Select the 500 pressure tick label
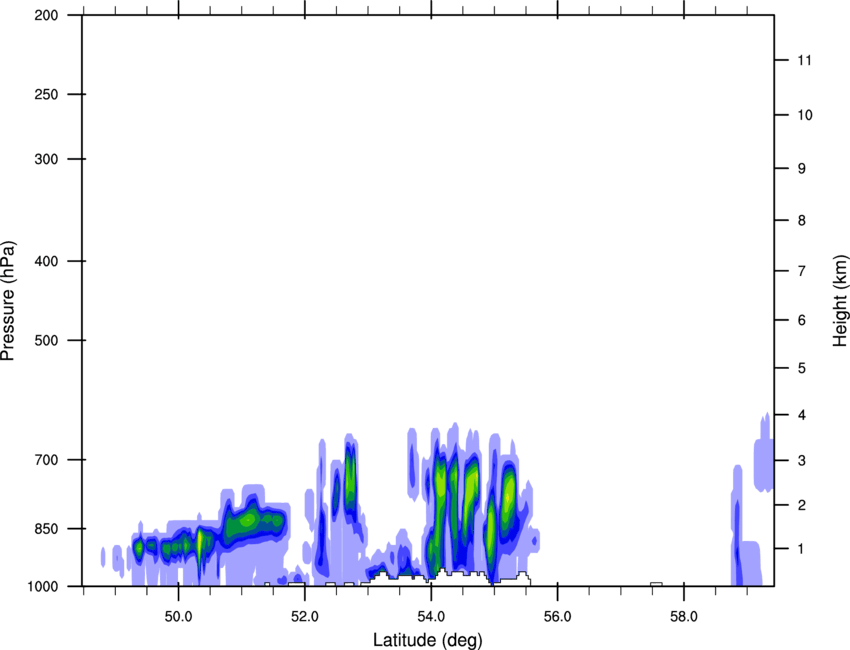The width and height of the screenshot is (850, 650). [46, 340]
